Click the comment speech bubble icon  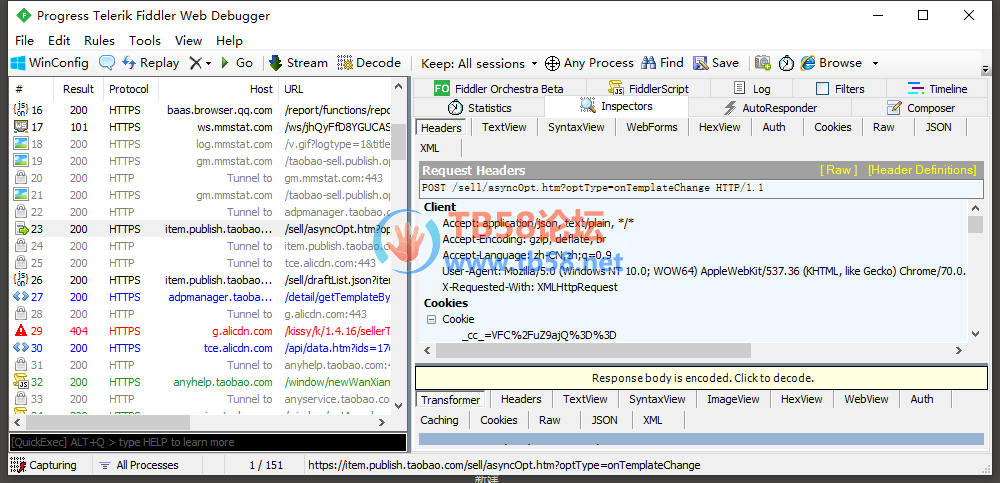(x=107, y=63)
